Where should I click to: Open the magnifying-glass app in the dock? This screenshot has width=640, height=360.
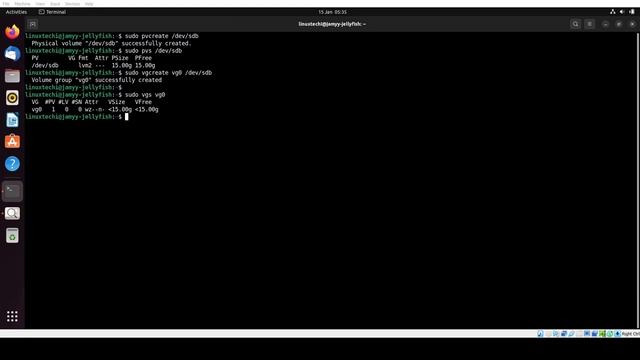[12, 213]
